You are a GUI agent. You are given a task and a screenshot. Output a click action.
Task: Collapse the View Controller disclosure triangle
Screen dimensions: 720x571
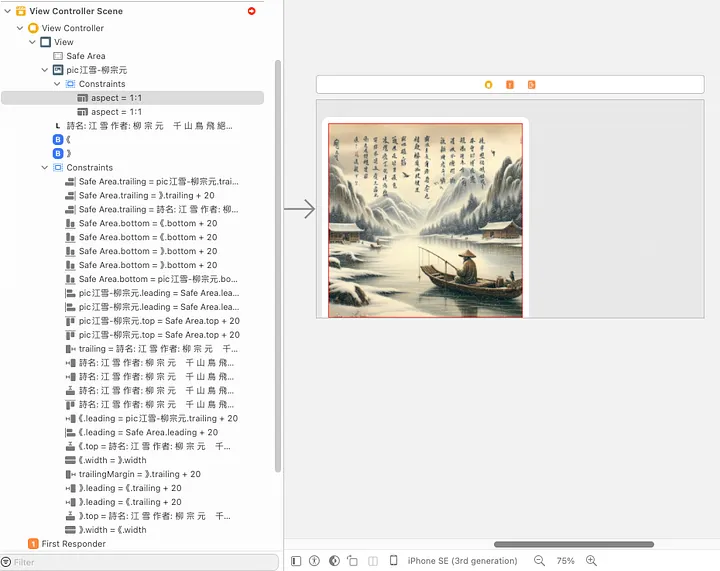coord(20,28)
